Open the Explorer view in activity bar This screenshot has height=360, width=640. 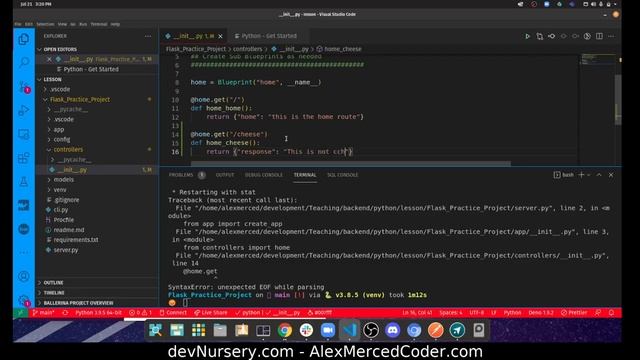coord(24,39)
